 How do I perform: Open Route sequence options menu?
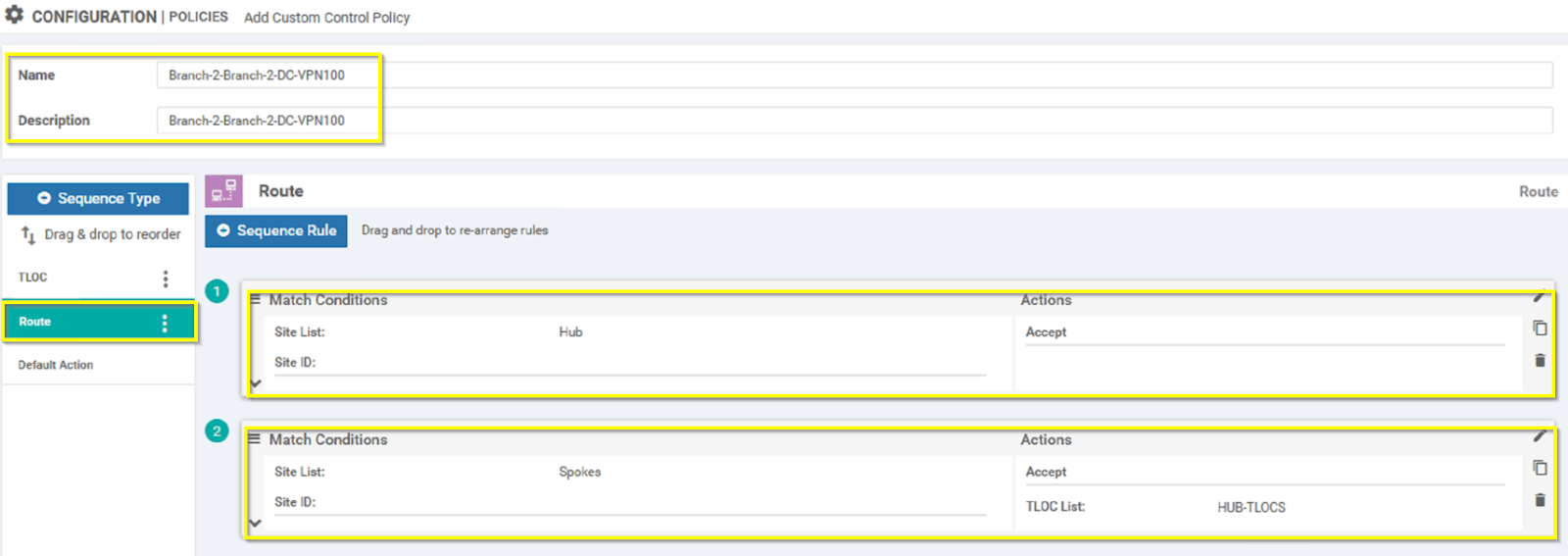point(165,323)
